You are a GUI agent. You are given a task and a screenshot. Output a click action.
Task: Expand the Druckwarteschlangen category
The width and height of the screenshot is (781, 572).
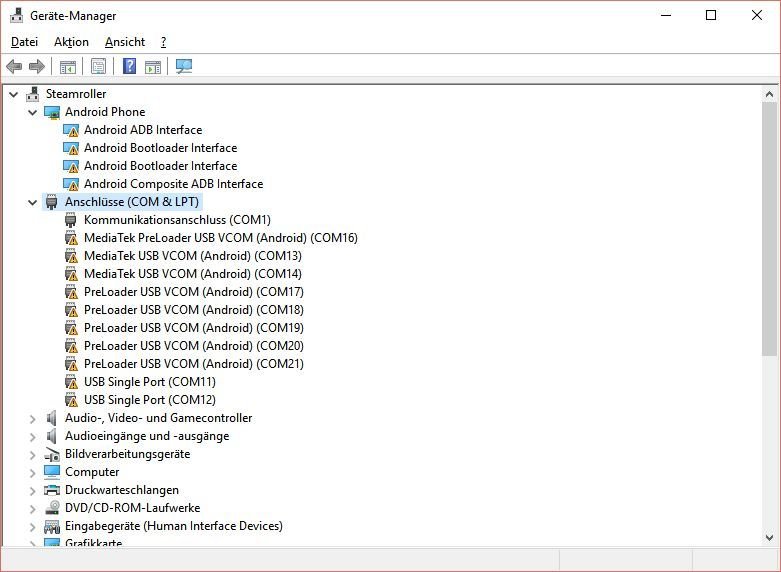tap(32, 490)
